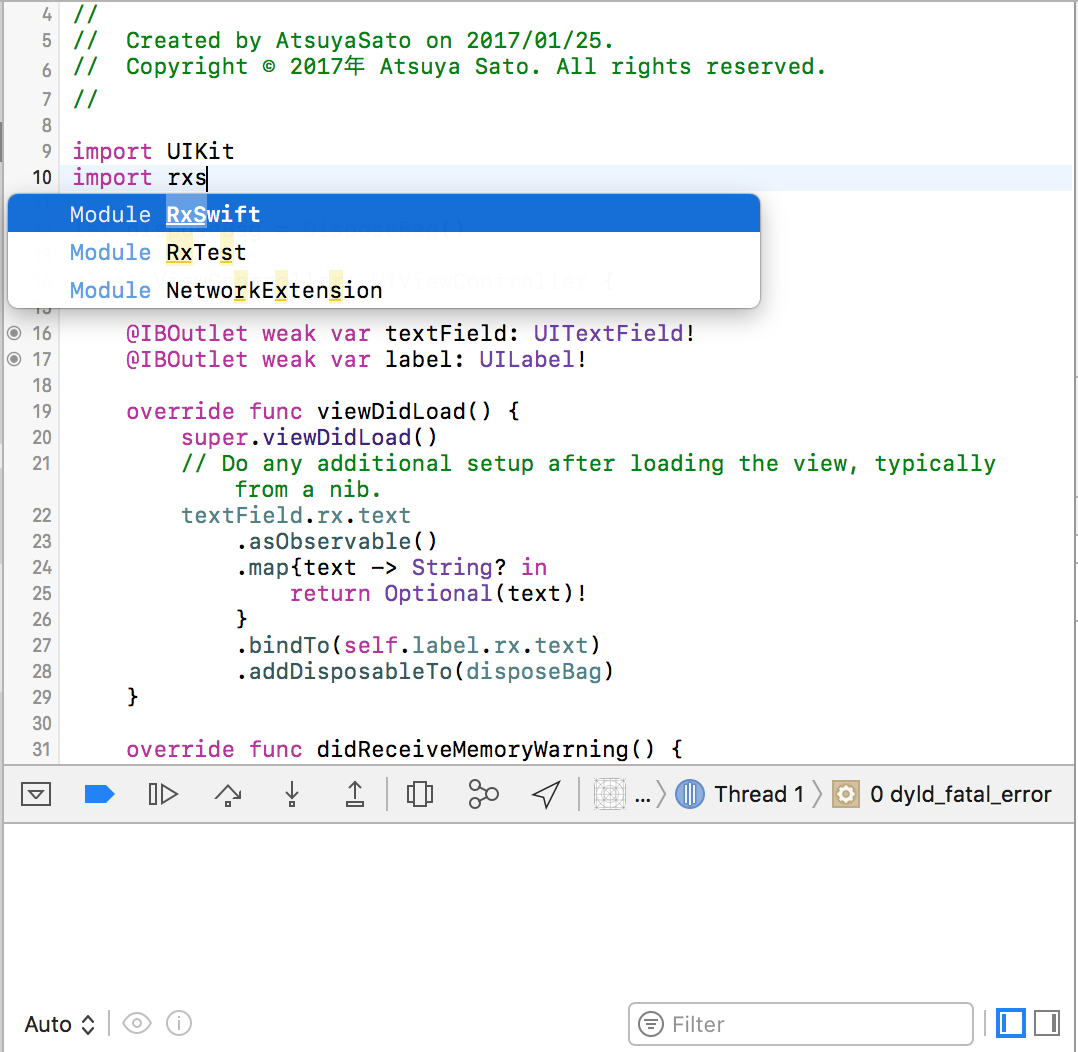Click into the Filter field
The image size is (1078, 1052).
pos(801,1024)
